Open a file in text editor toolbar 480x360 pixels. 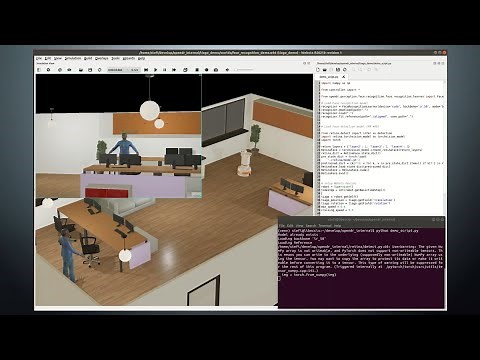[324, 70]
